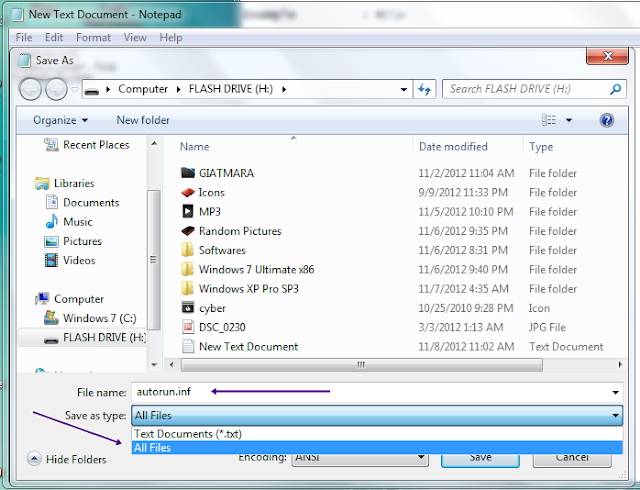Open the File name dropdown arrow

click(x=616, y=392)
